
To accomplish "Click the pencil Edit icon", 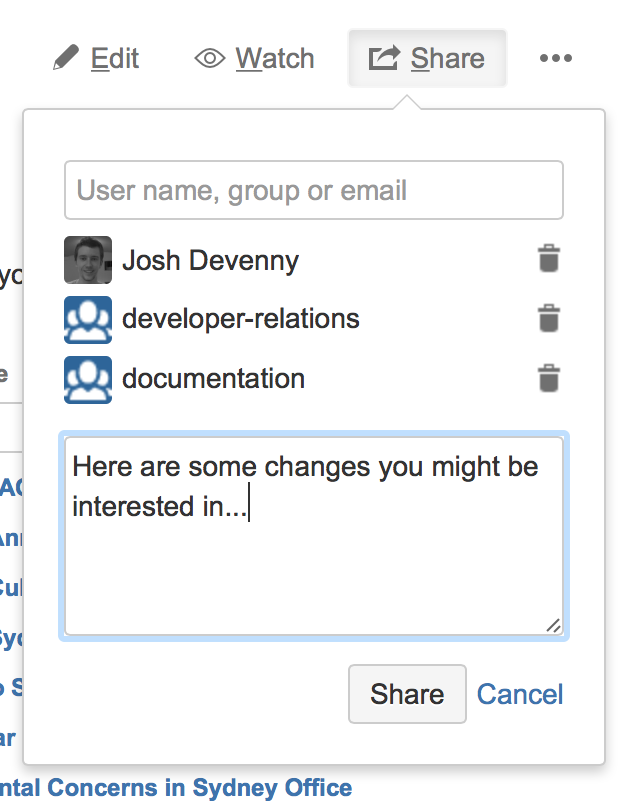I will coord(66,58).
